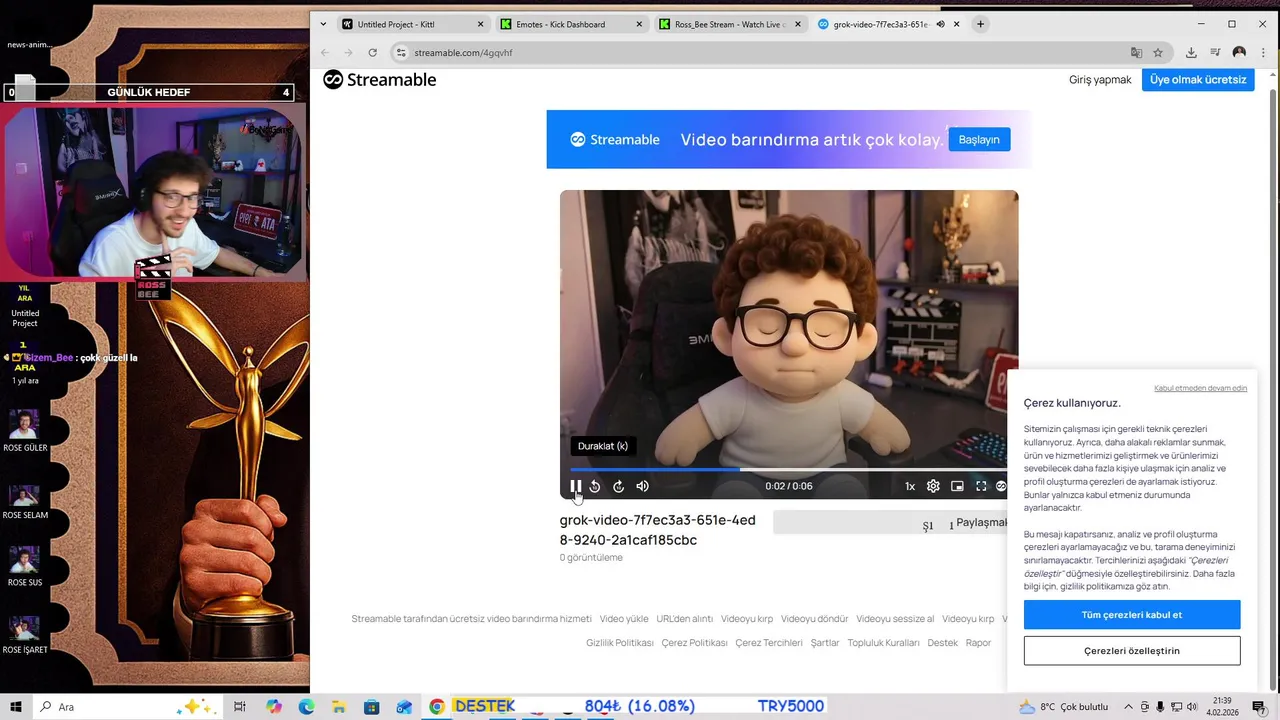Open the URL'den alıntı footer link
Viewport: 1280px width, 720px height.
684,619
